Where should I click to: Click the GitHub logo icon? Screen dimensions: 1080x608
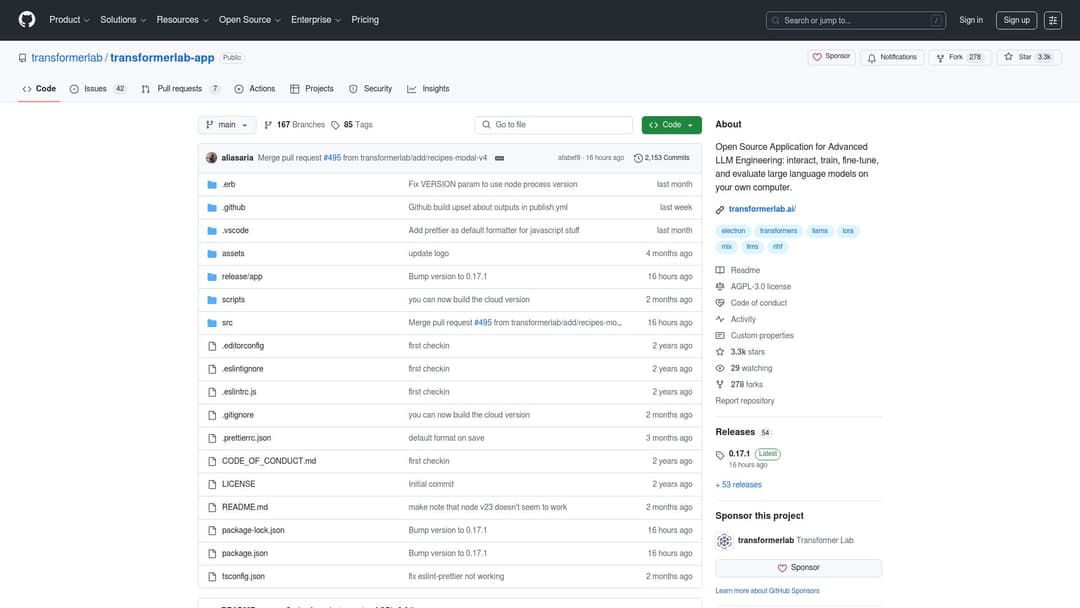[x=27, y=19]
